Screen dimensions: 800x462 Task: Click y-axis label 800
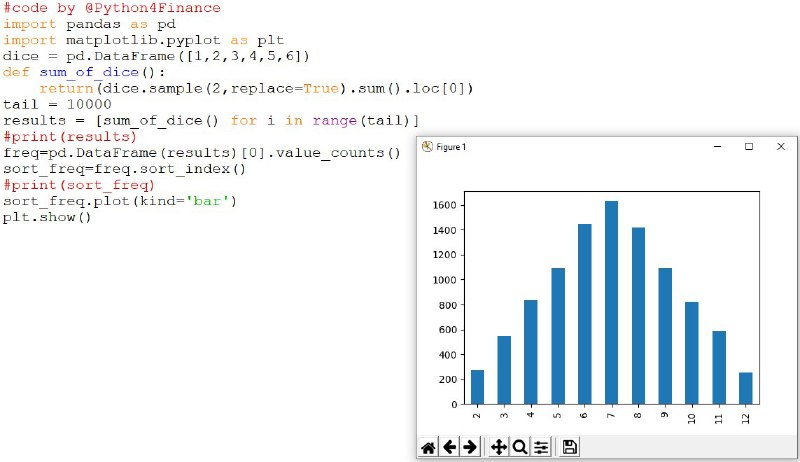click(x=447, y=304)
